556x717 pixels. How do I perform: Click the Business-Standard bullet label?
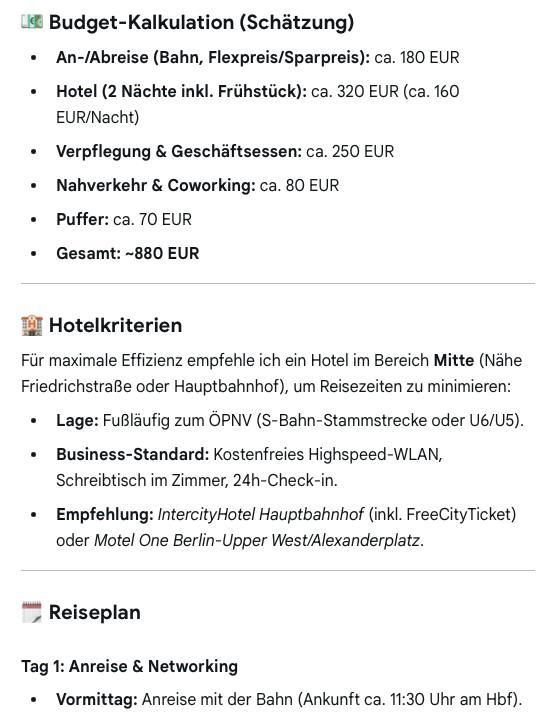pyautogui.click(x=133, y=455)
